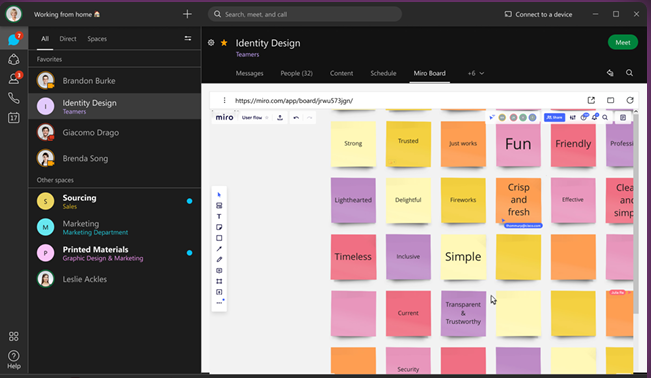The width and height of the screenshot is (651, 378).
Task: Click the green Meet button
Action: tap(623, 42)
